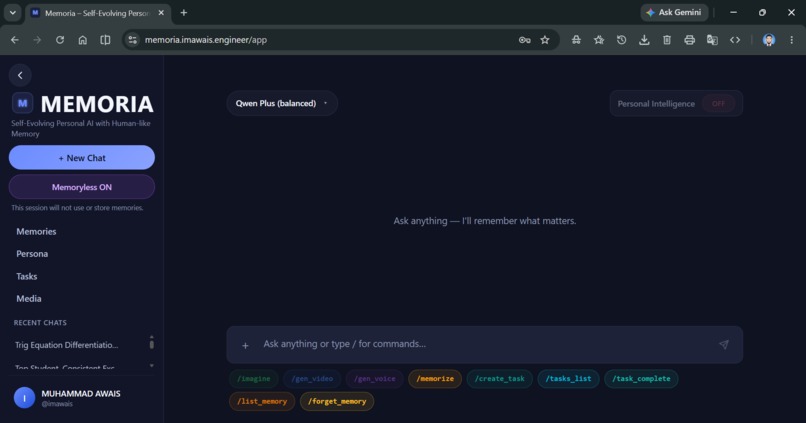The image size is (806, 423).
Task: Click the translate page icon
Action: [712, 40]
